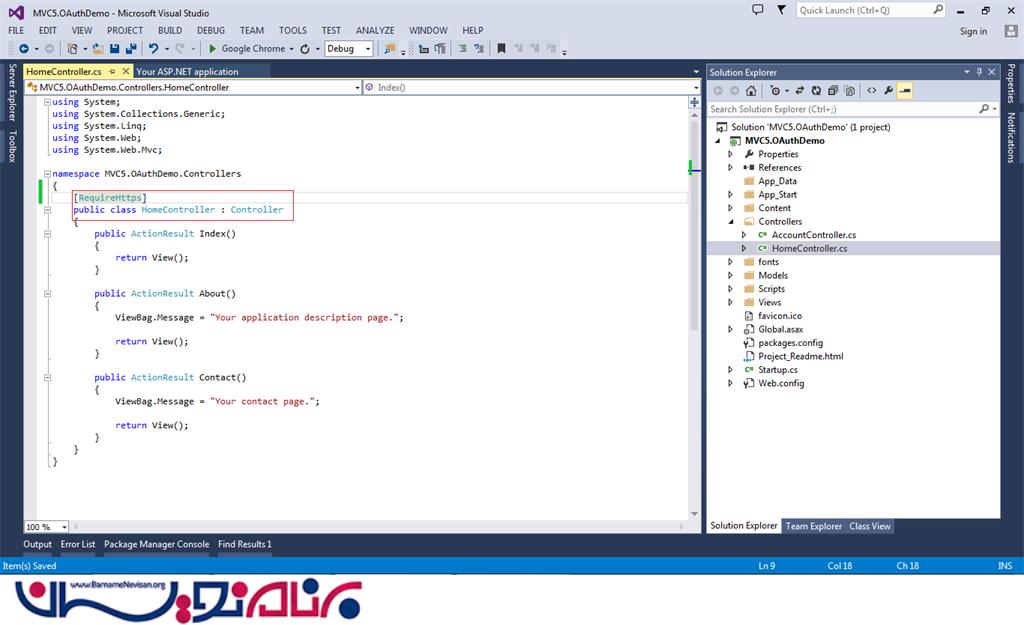Click the Save All toolbar icon
The image size is (1024, 625).
click(x=131, y=48)
